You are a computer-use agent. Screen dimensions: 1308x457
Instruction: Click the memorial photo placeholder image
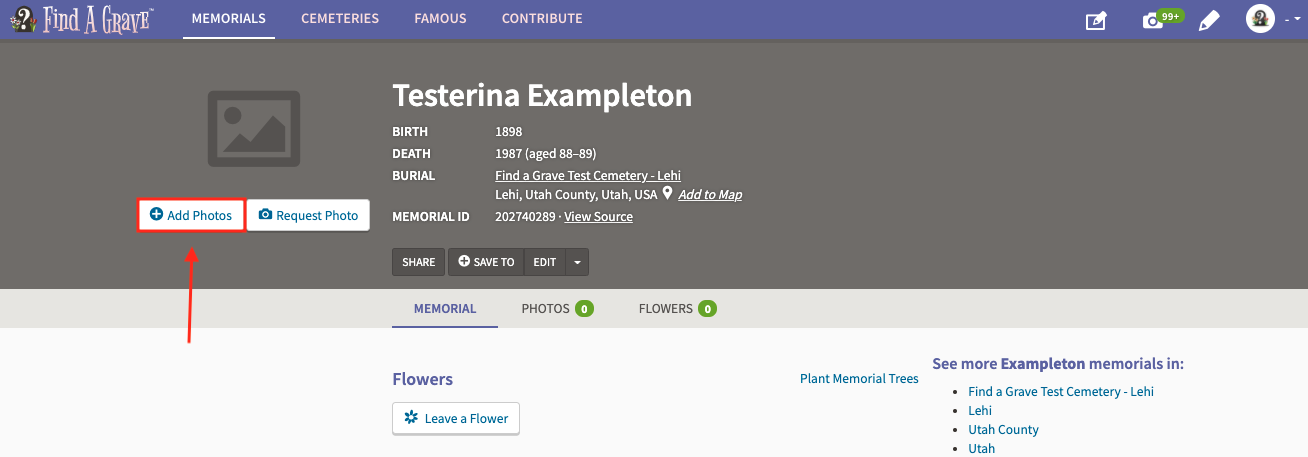click(x=254, y=128)
